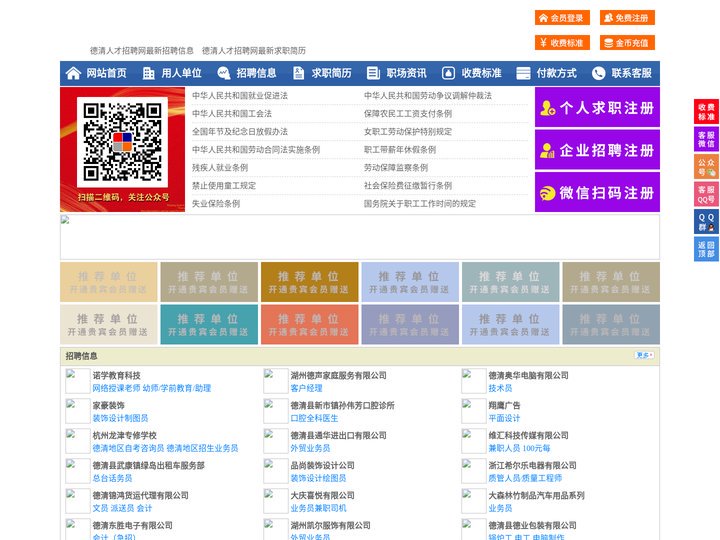
Task: Open 德清人才招聘网最新招聘信息 link
Action: [141, 51]
